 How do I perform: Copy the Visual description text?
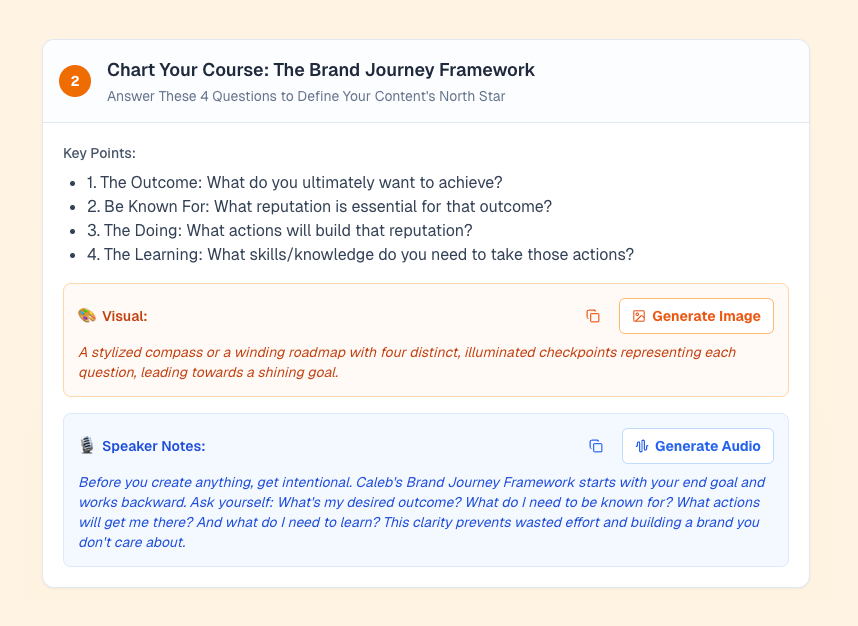593,316
